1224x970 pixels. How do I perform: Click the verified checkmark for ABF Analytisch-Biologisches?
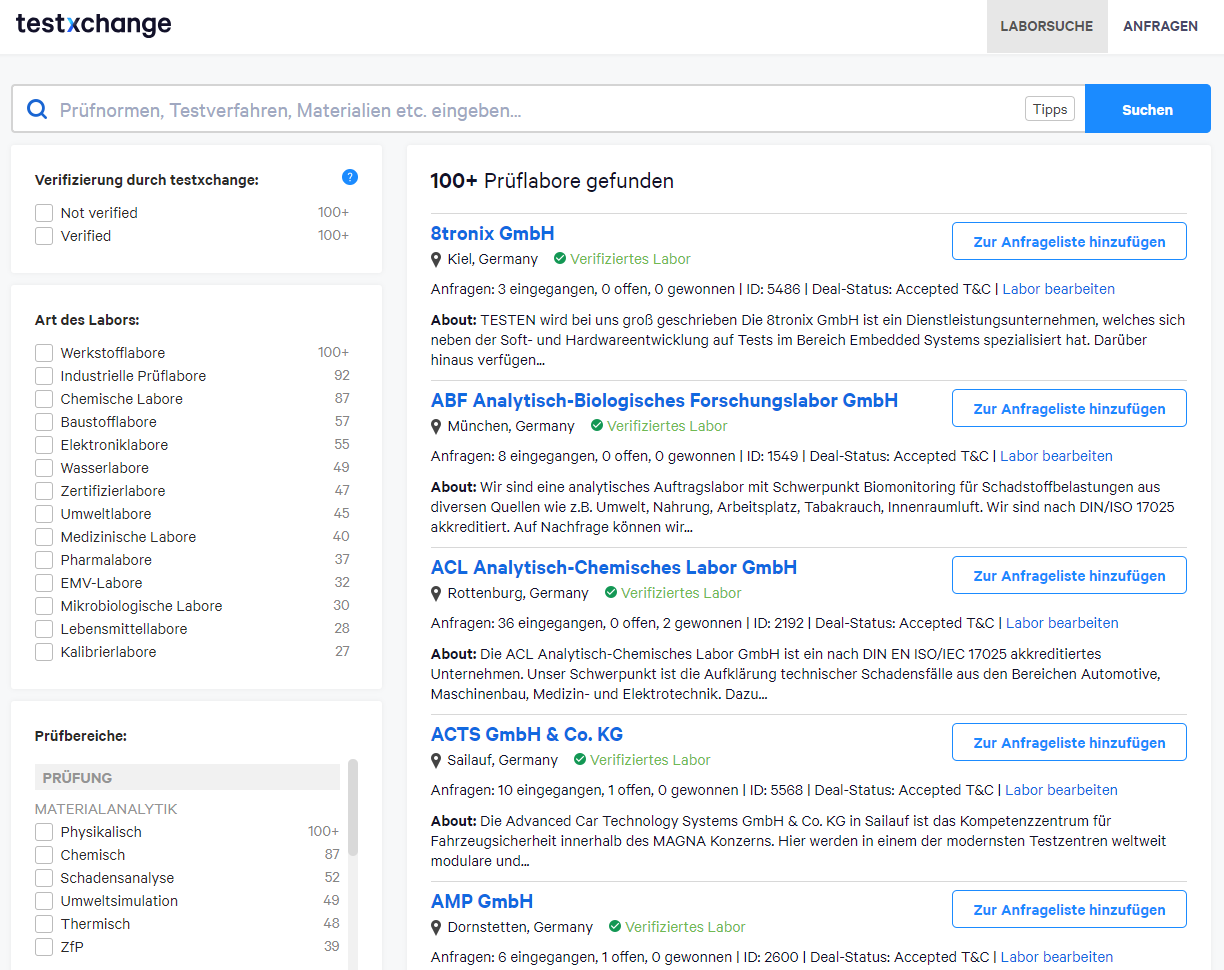pyautogui.click(x=597, y=426)
